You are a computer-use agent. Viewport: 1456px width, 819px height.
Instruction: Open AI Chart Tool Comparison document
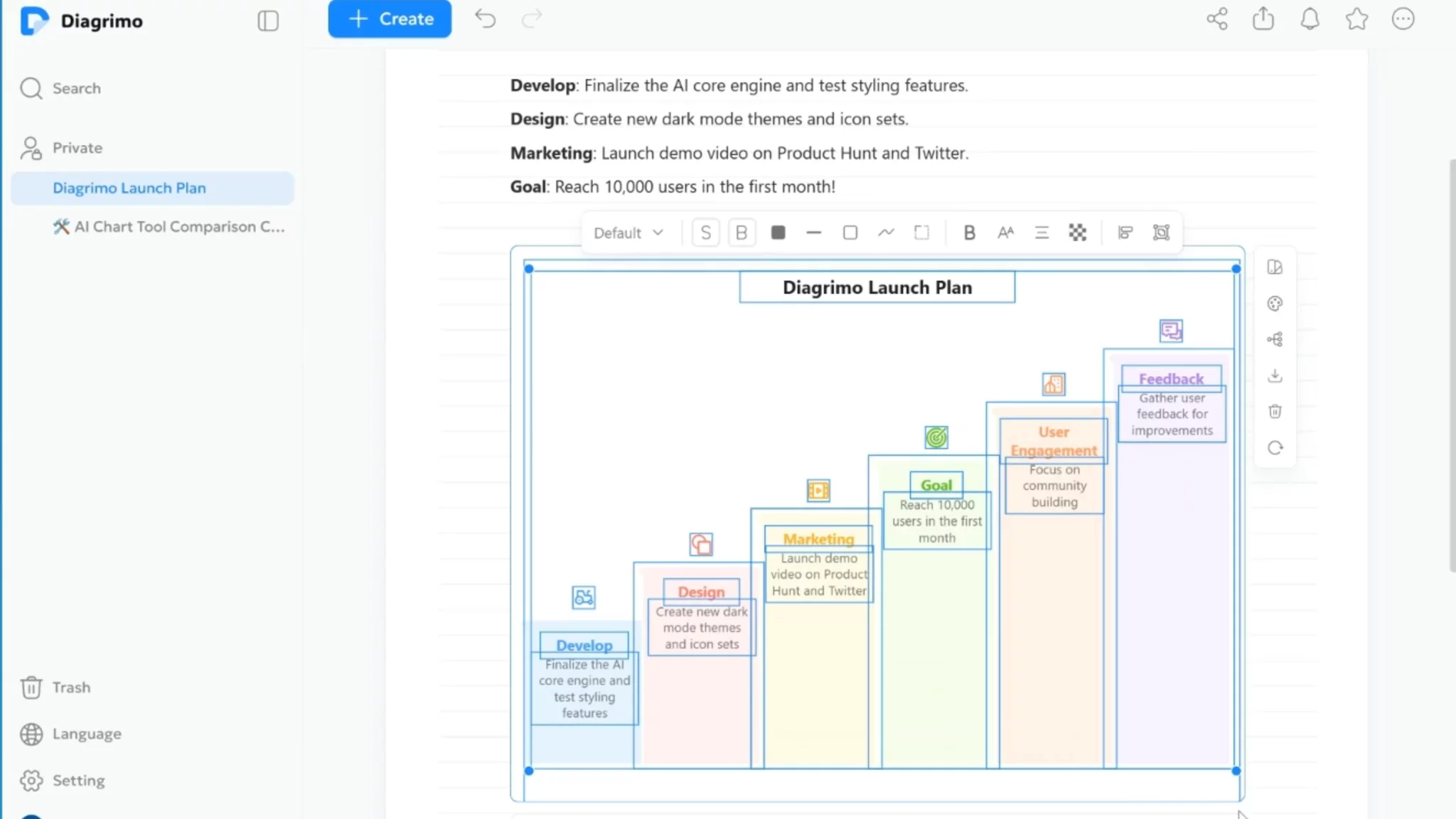[169, 227]
